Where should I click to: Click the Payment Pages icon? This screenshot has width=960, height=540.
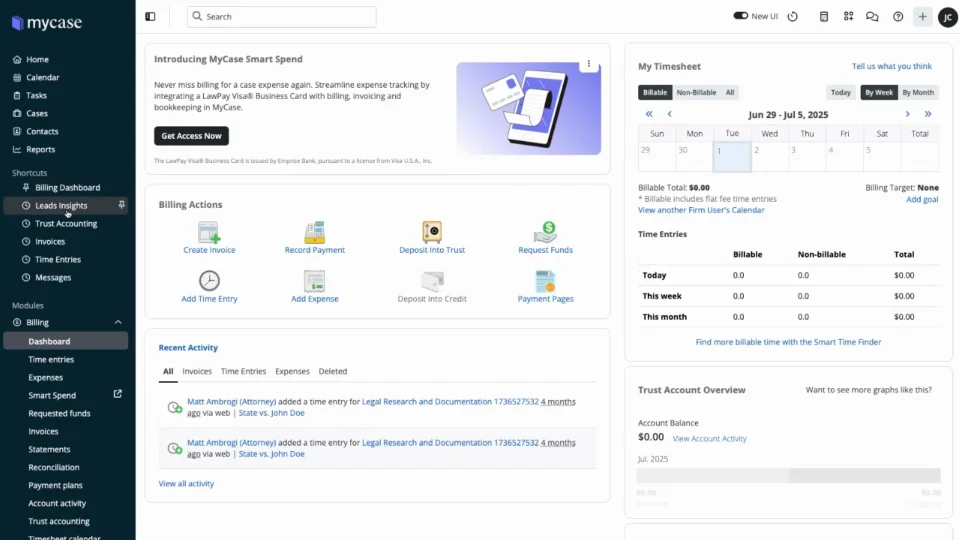pos(545,281)
